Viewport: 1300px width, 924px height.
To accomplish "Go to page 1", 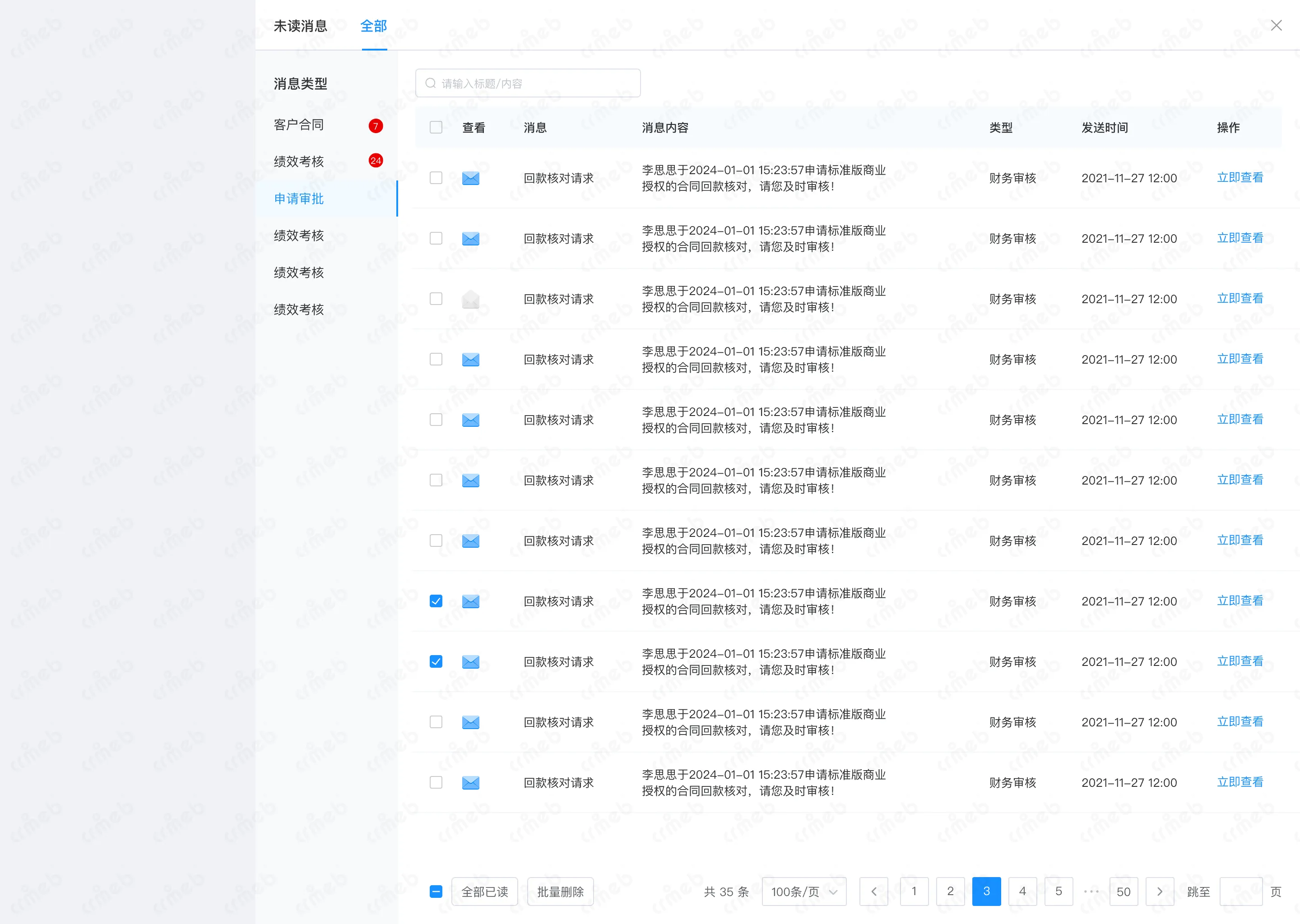I will (914, 891).
